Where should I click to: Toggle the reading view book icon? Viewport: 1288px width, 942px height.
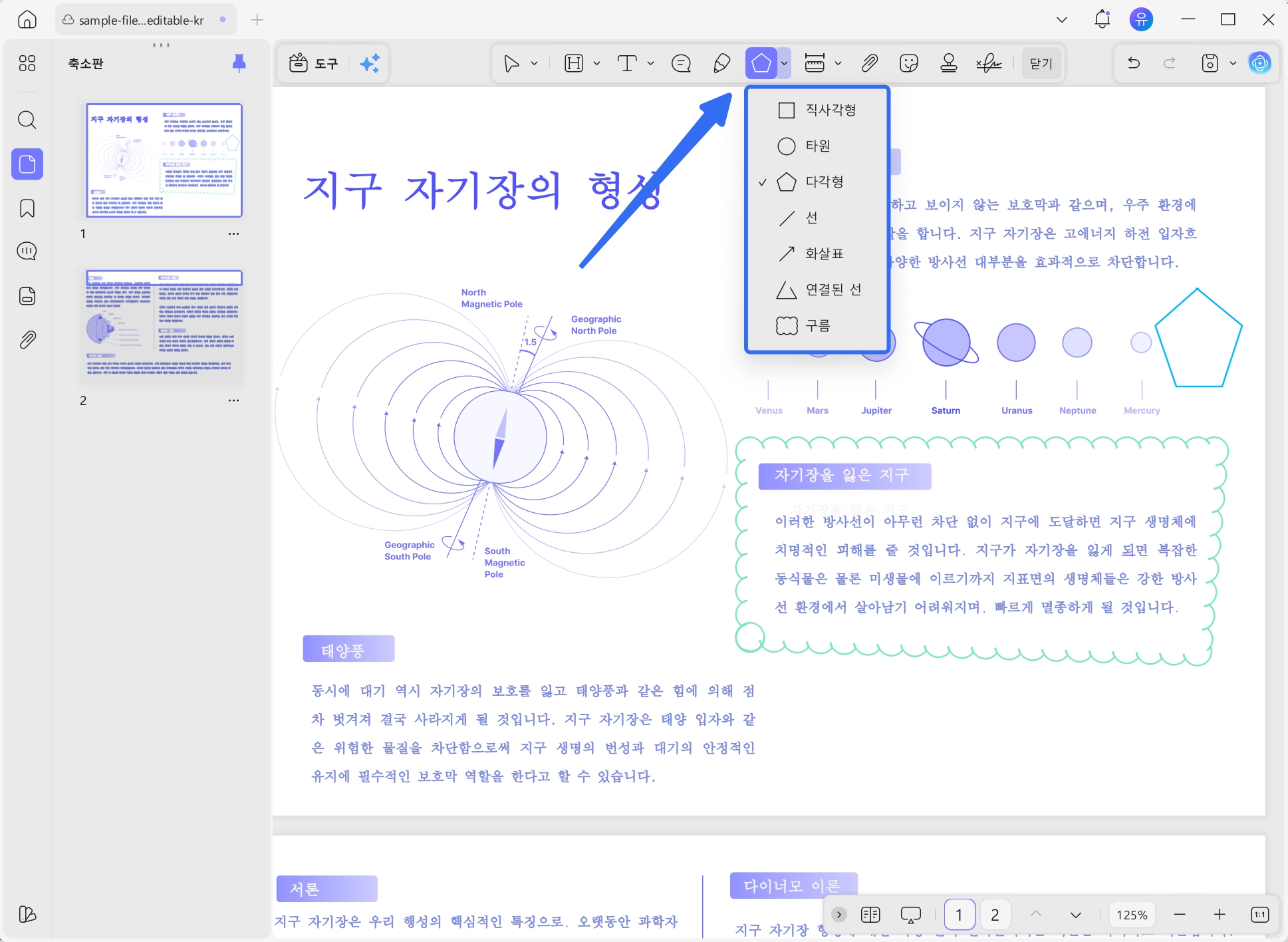click(x=870, y=915)
